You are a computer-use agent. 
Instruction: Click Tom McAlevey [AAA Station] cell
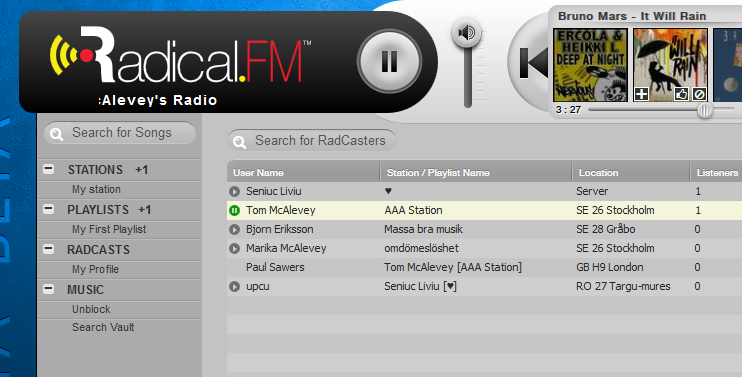pyautogui.click(x=453, y=267)
